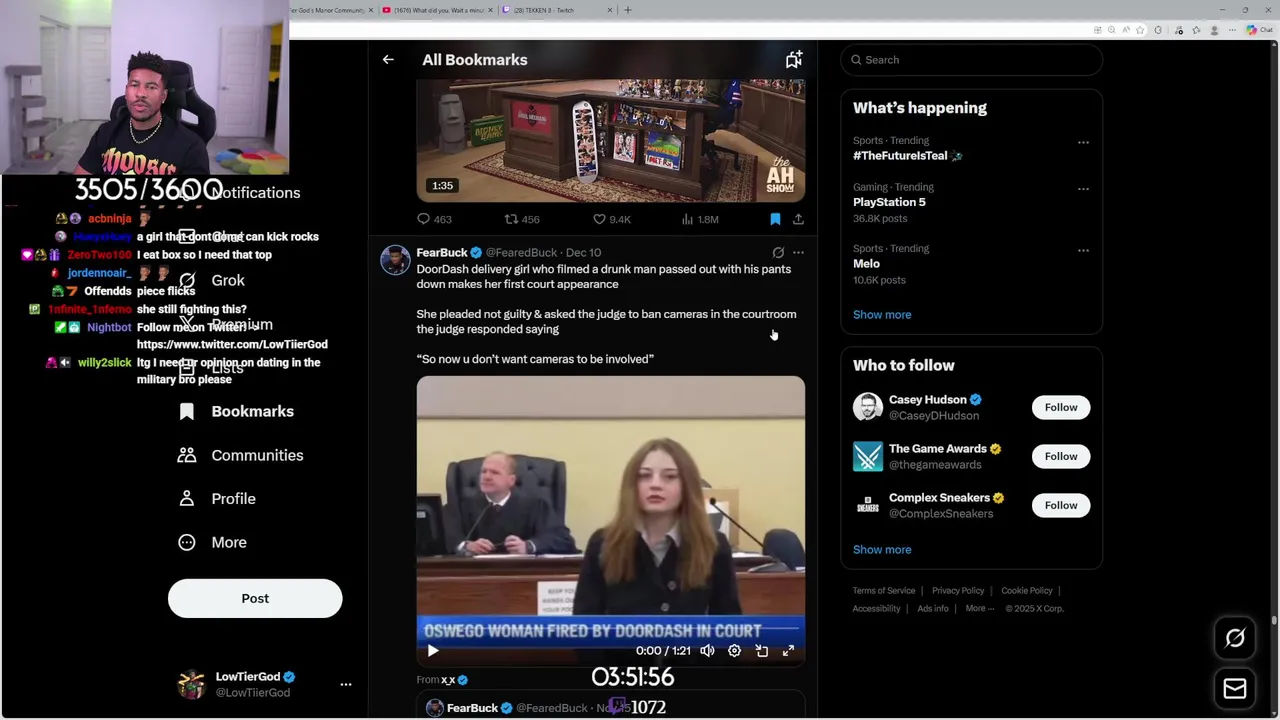Mute the DoorDash court video
The height and width of the screenshot is (720, 1280).
(707, 651)
